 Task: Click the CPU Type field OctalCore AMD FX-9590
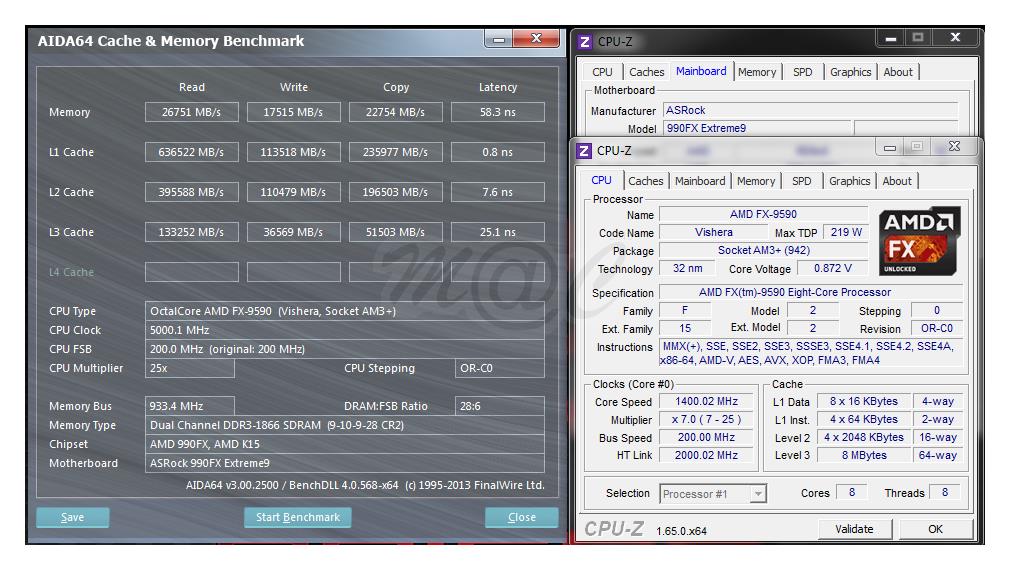345,311
